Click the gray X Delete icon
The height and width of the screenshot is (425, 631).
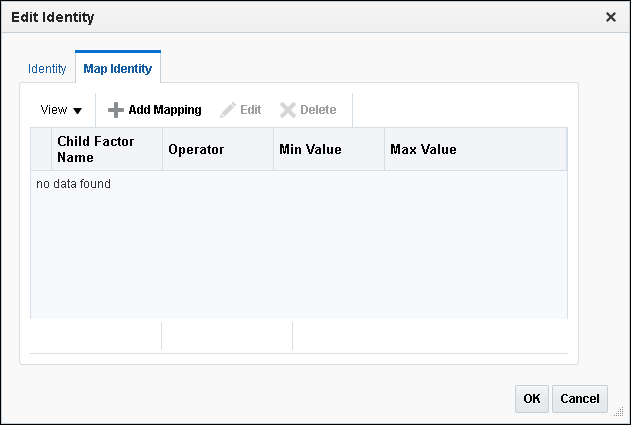288,110
